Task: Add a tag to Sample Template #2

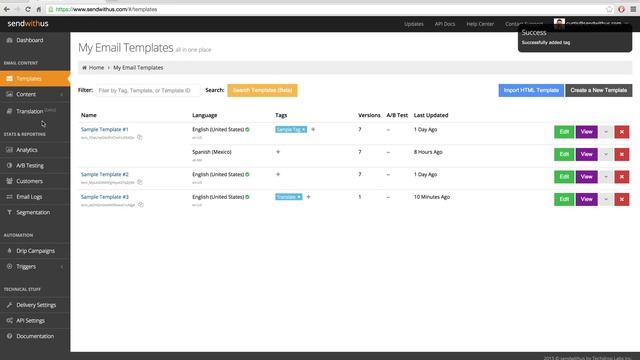Action: [x=278, y=174]
